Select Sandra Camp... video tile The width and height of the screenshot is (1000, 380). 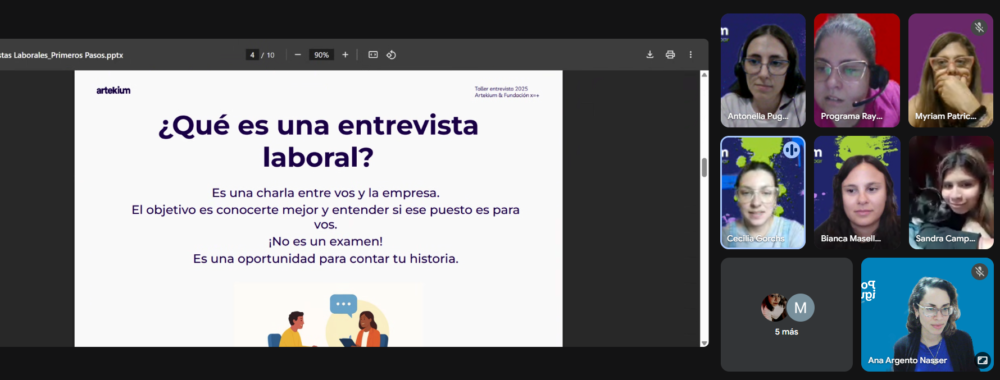(950, 192)
